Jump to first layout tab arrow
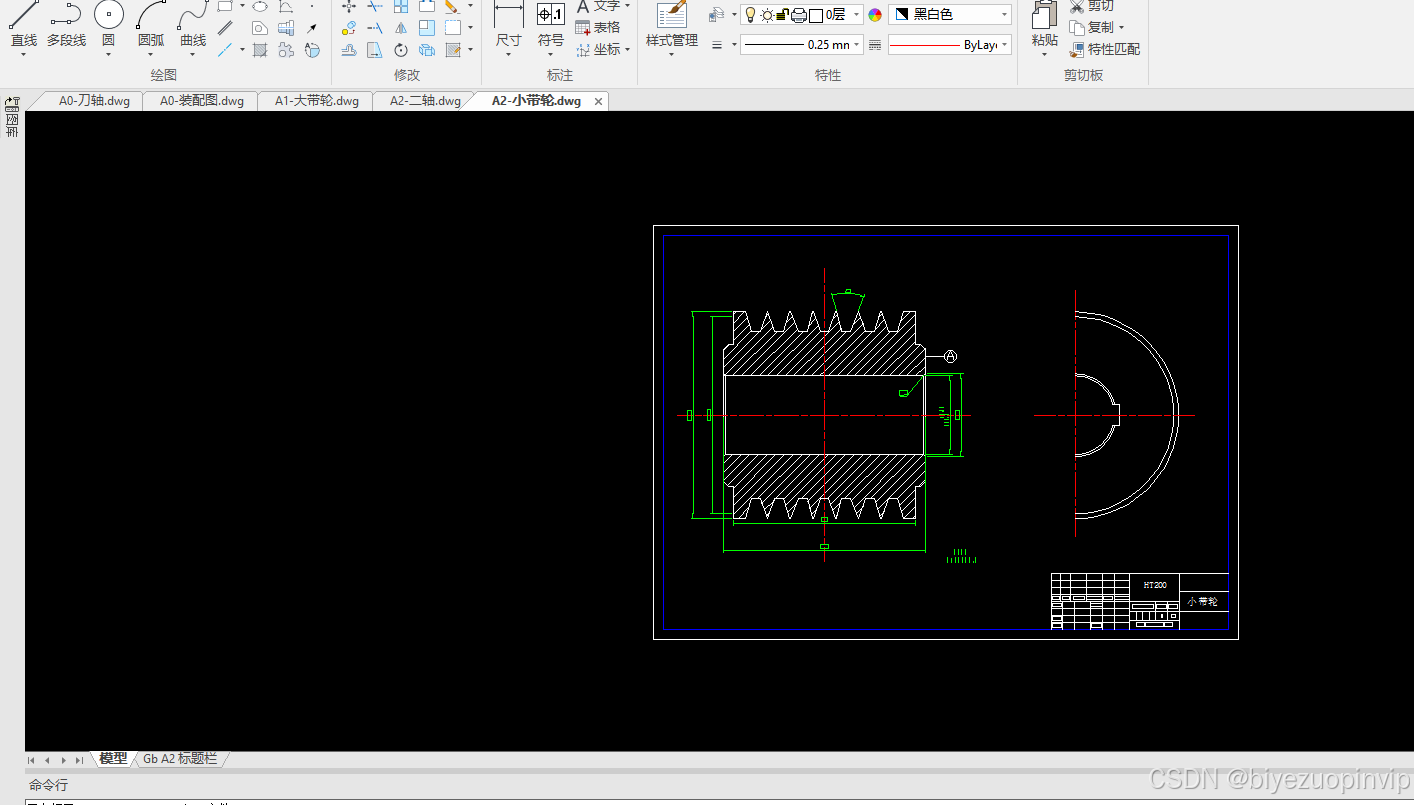Image resolution: width=1414 pixels, height=805 pixels. coord(32,760)
